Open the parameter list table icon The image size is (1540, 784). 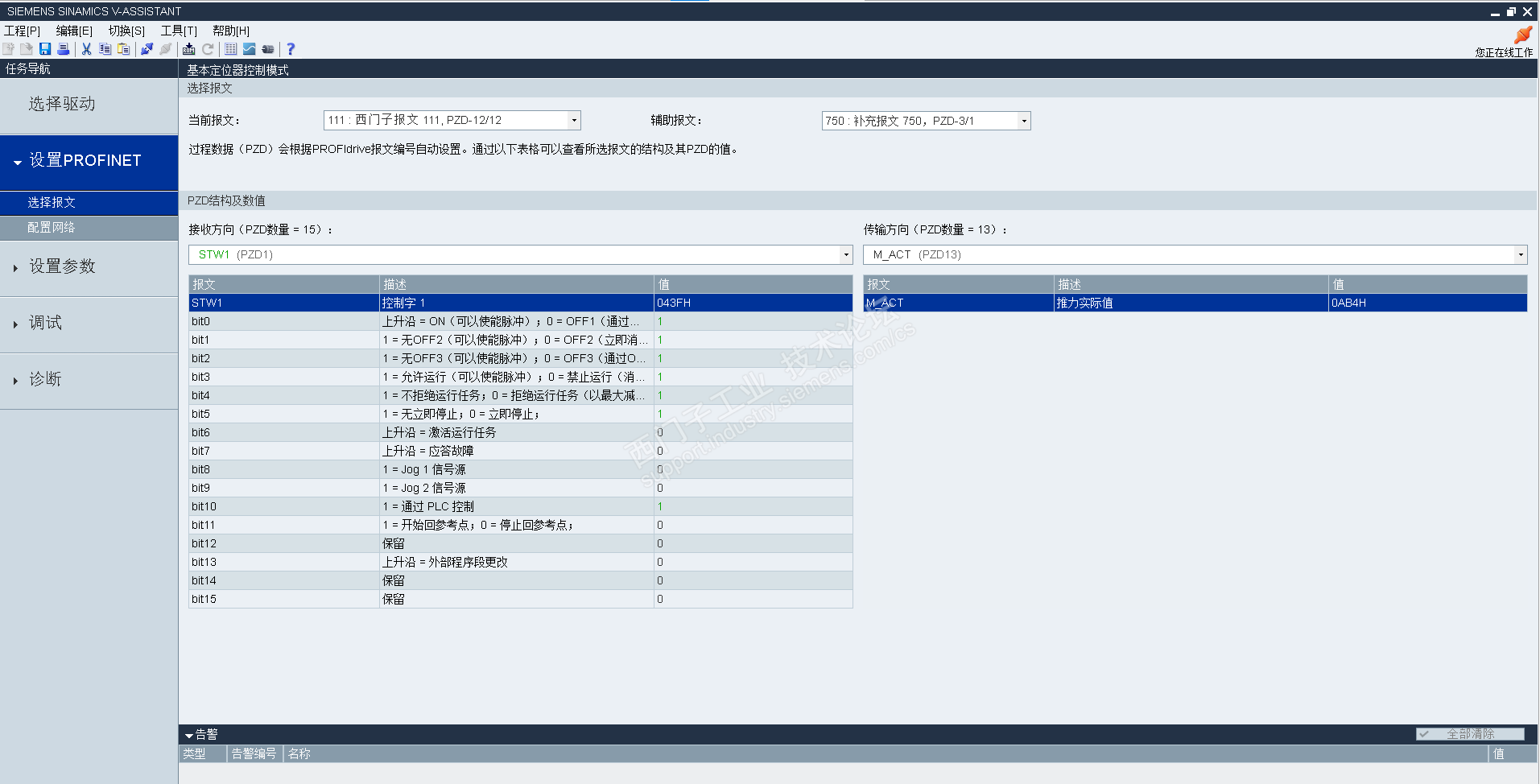coord(231,49)
